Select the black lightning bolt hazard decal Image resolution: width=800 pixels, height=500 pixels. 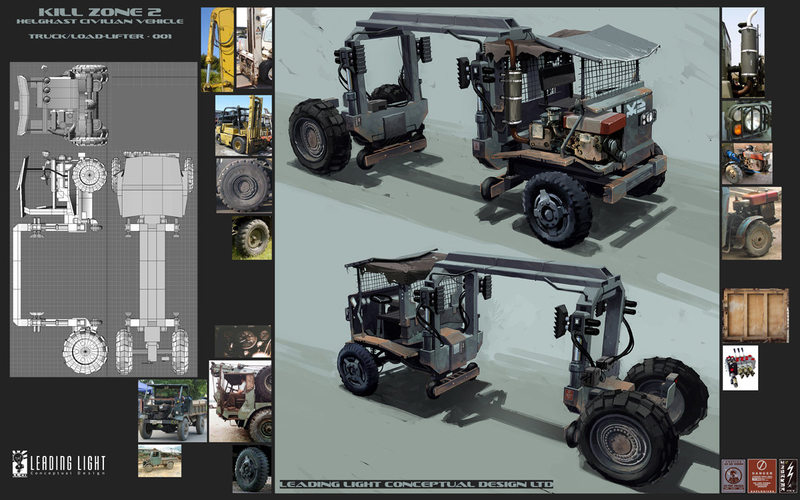[x=788, y=476]
